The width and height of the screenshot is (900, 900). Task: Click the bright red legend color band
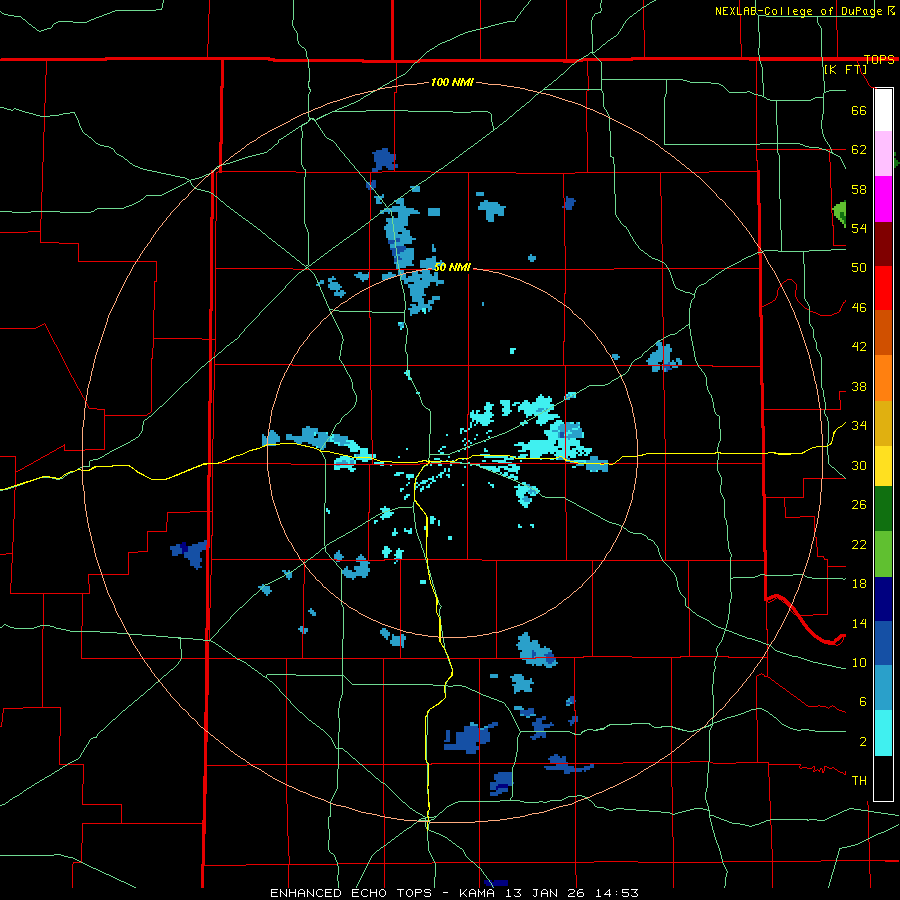pos(883,288)
